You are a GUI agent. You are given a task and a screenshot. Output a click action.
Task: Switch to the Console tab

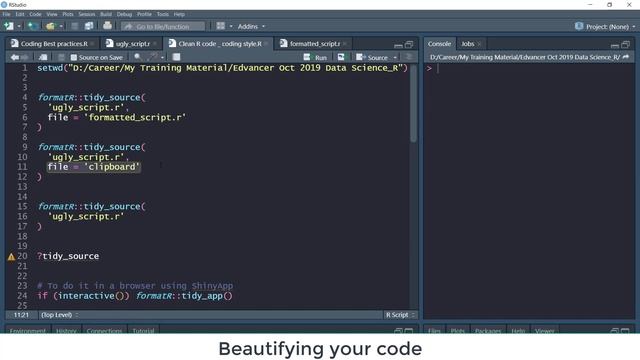tap(439, 44)
